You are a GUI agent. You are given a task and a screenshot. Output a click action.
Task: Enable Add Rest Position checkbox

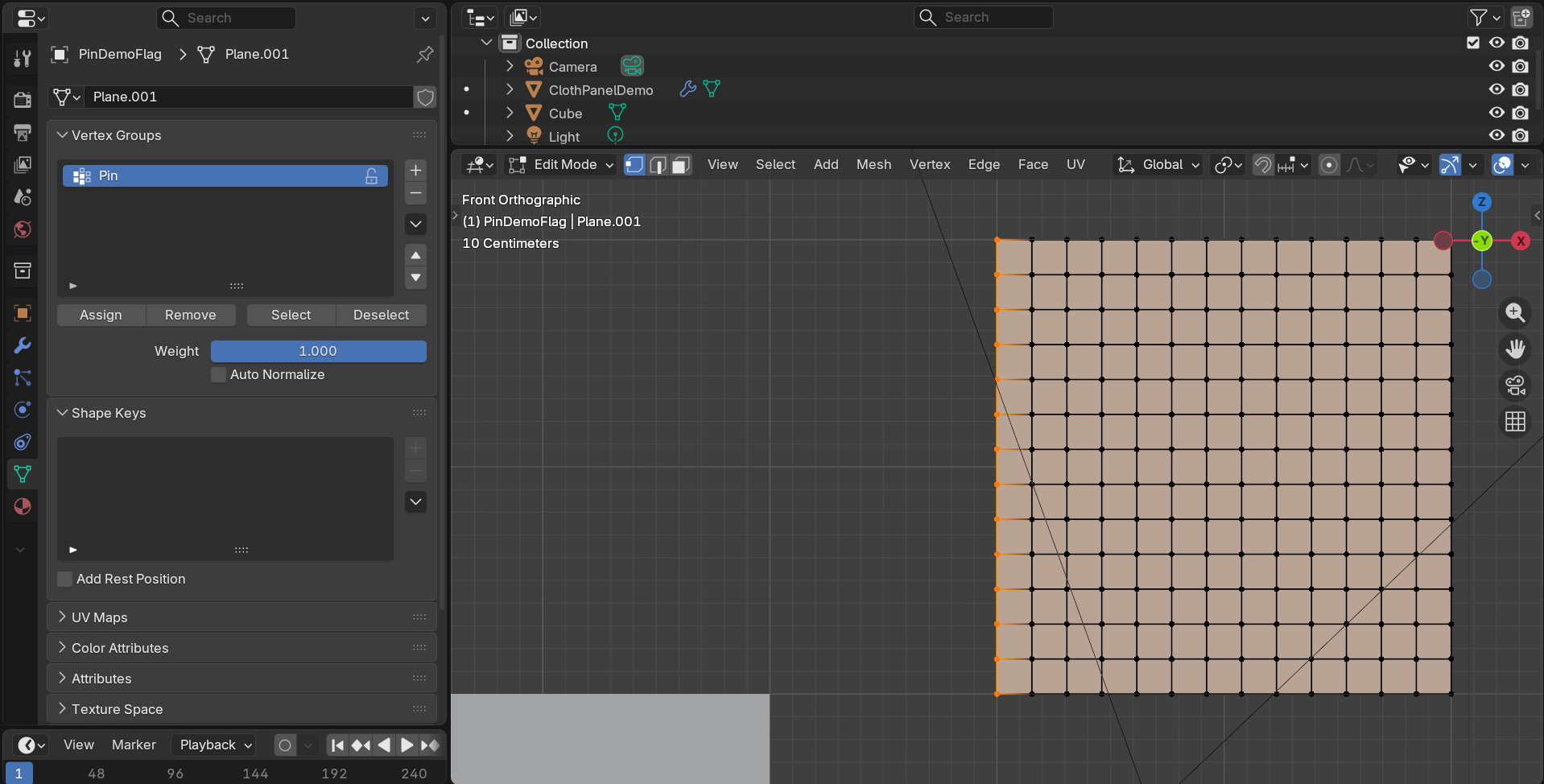click(65, 580)
